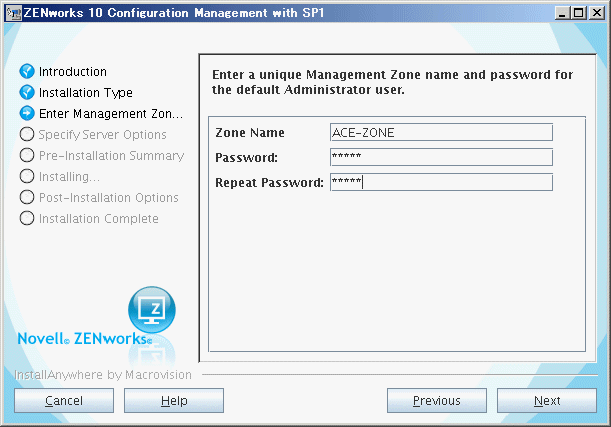611x427 pixels.
Task: Focus the Password field
Action: click(441, 157)
